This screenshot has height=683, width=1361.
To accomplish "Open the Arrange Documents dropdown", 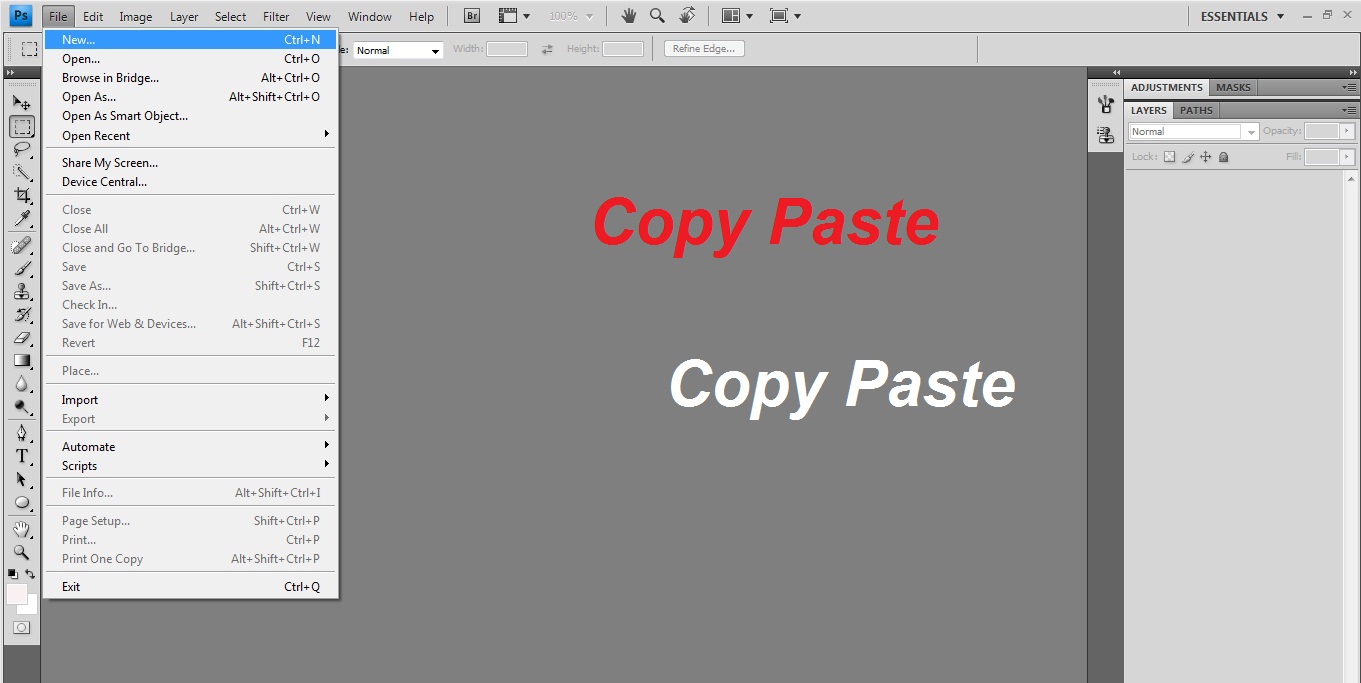I will (738, 16).
